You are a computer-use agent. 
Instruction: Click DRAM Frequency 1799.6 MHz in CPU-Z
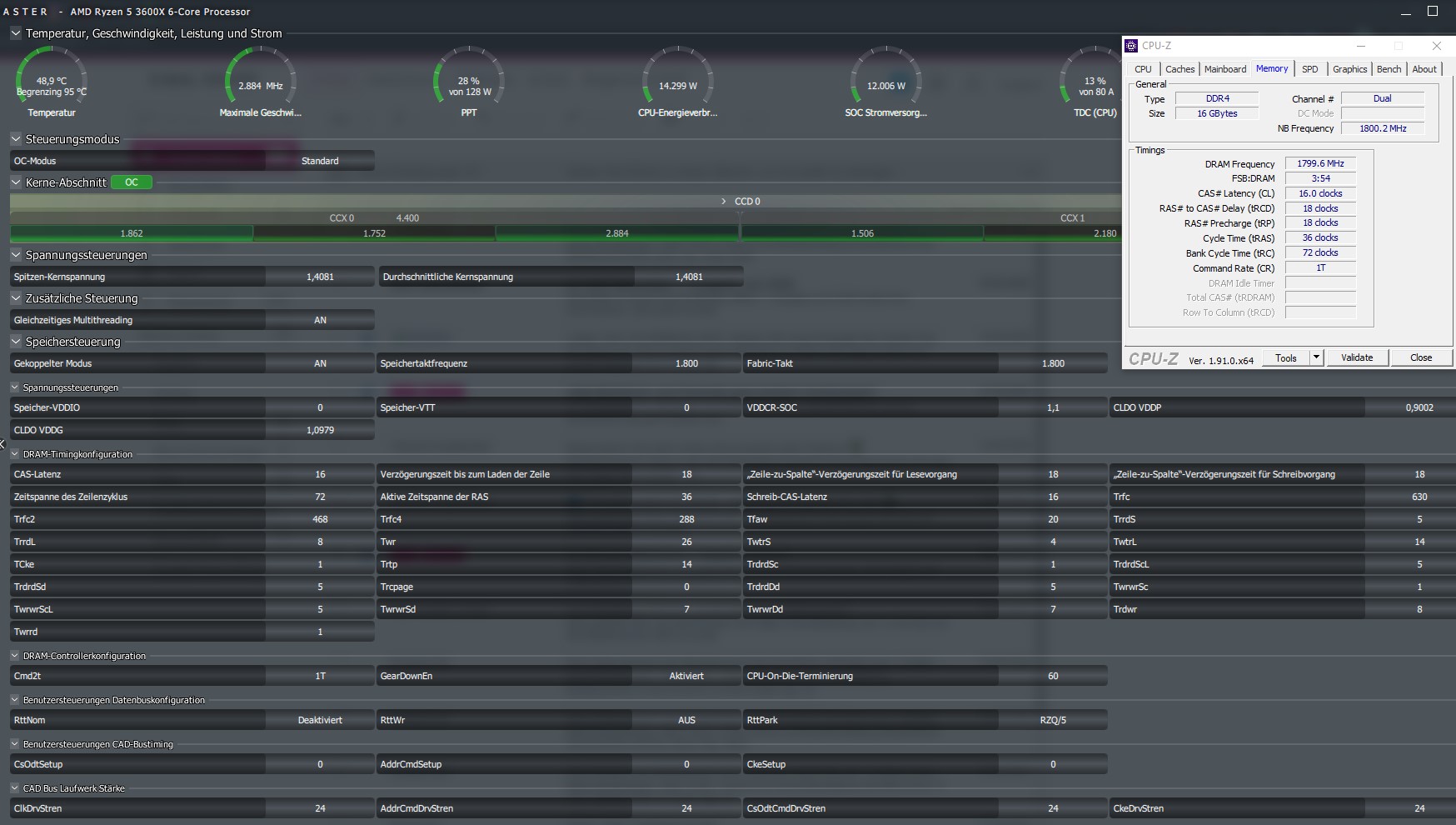pos(1320,163)
